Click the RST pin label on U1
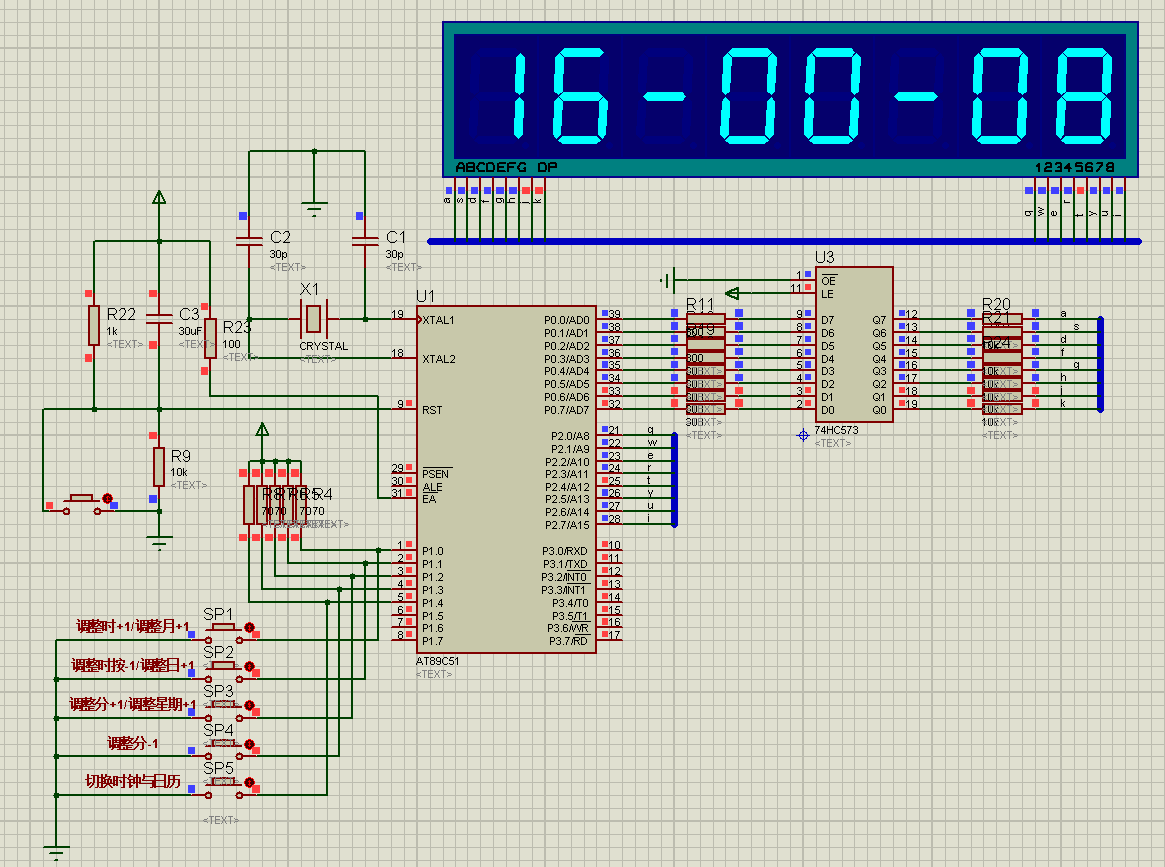 coord(432,410)
